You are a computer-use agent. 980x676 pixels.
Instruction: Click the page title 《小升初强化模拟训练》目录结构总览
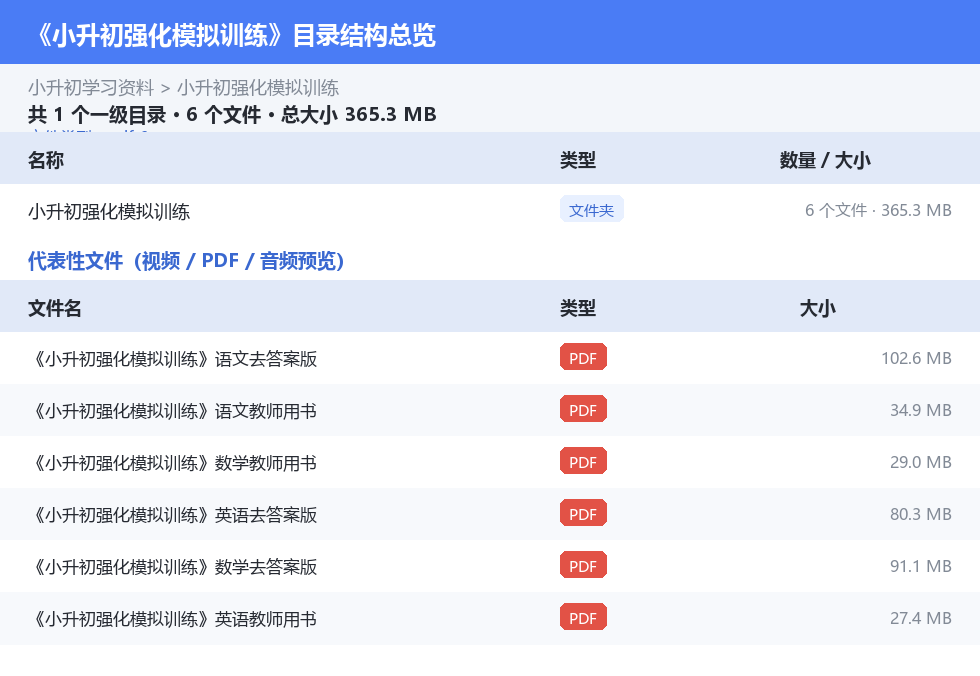[236, 35]
